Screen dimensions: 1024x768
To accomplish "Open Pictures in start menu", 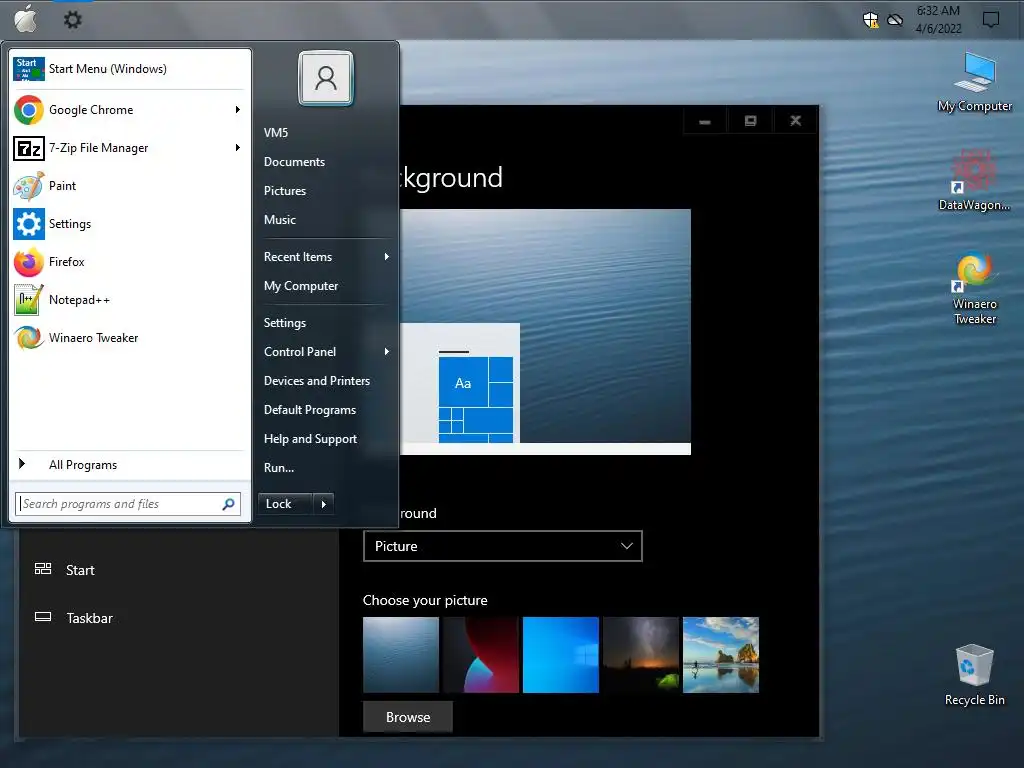I will pyautogui.click(x=285, y=191).
